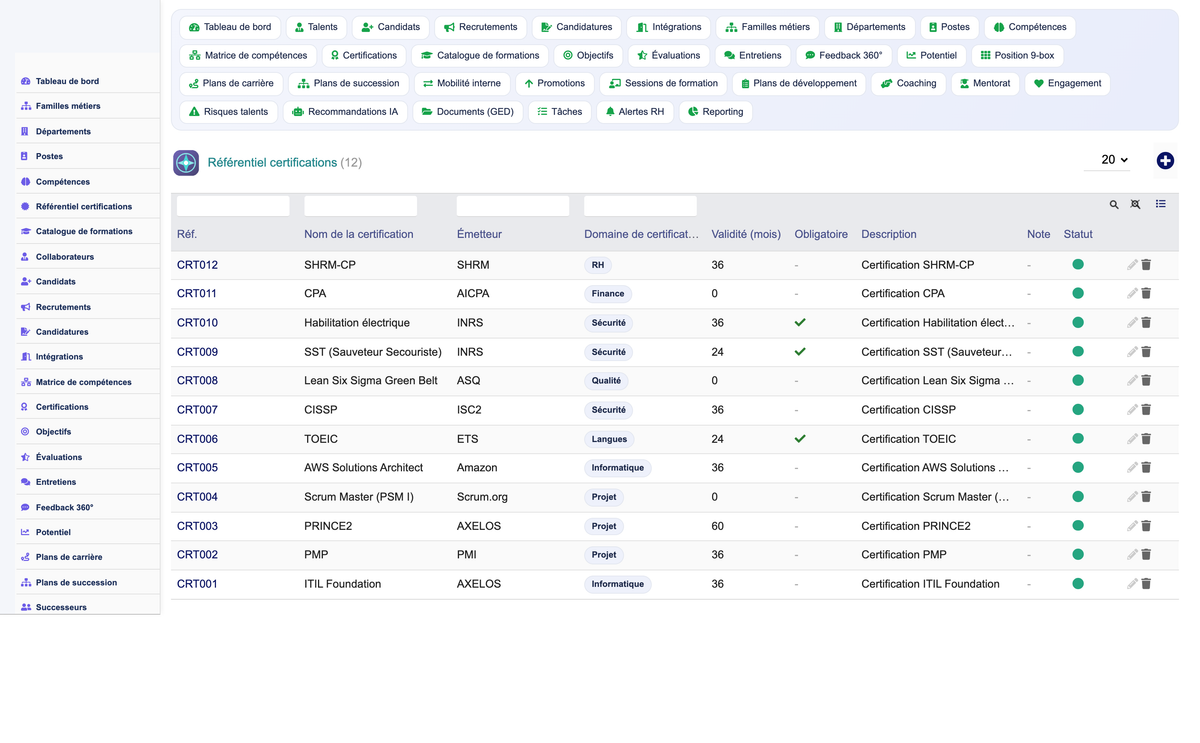This screenshot has height=743, width=1200.
Task: Delete the PRINCE2 row via trash icon
Action: coord(1146,526)
